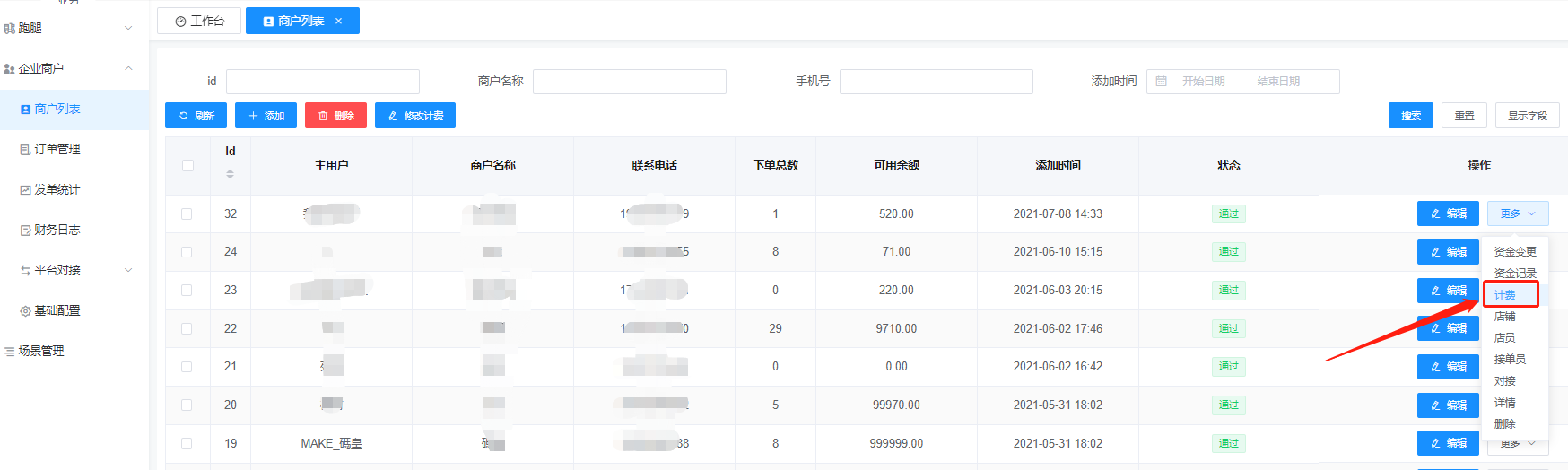Check the row with Id 20
Image resolution: width=1568 pixels, height=470 pixels.
click(x=187, y=405)
